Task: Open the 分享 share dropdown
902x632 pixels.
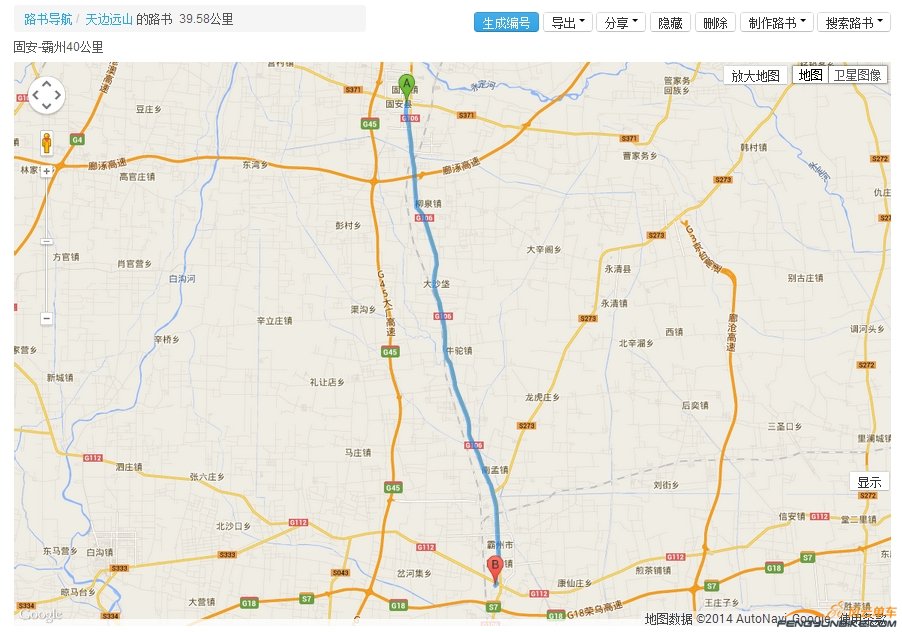Action: [x=620, y=21]
